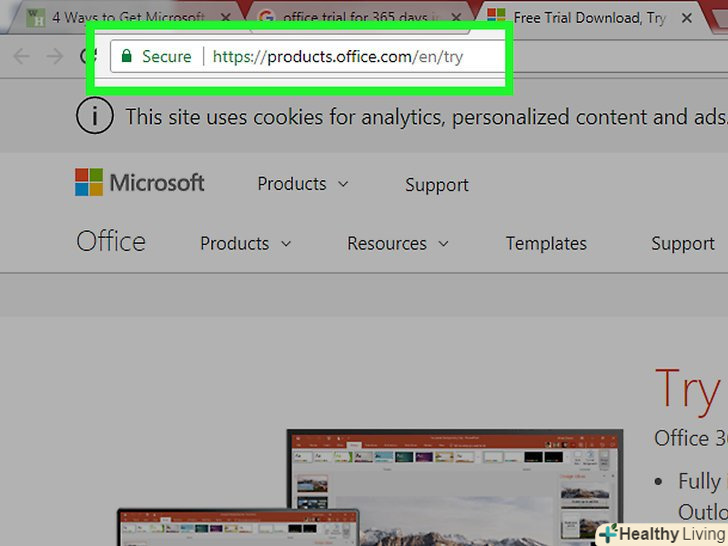This screenshot has width=728, height=546.
Task: Click the Google tab favicon
Action: (x=266, y=18)
